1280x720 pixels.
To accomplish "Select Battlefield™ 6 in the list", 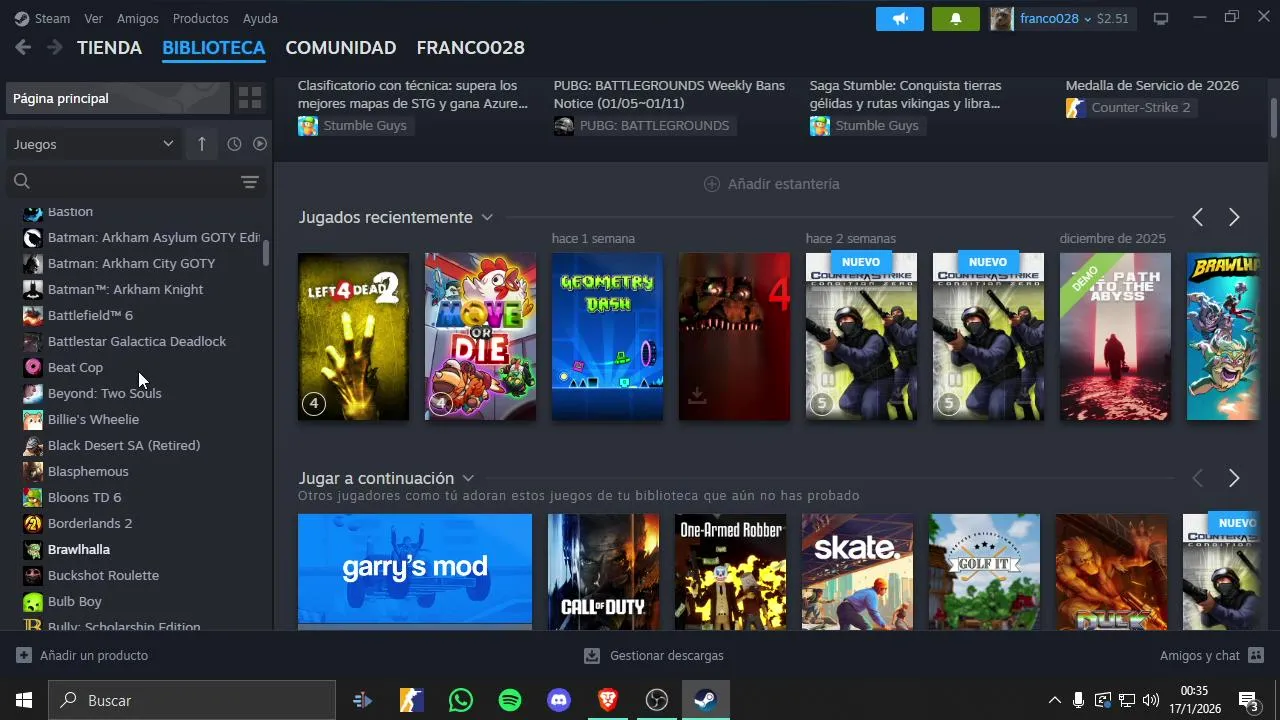I will 90,315.
